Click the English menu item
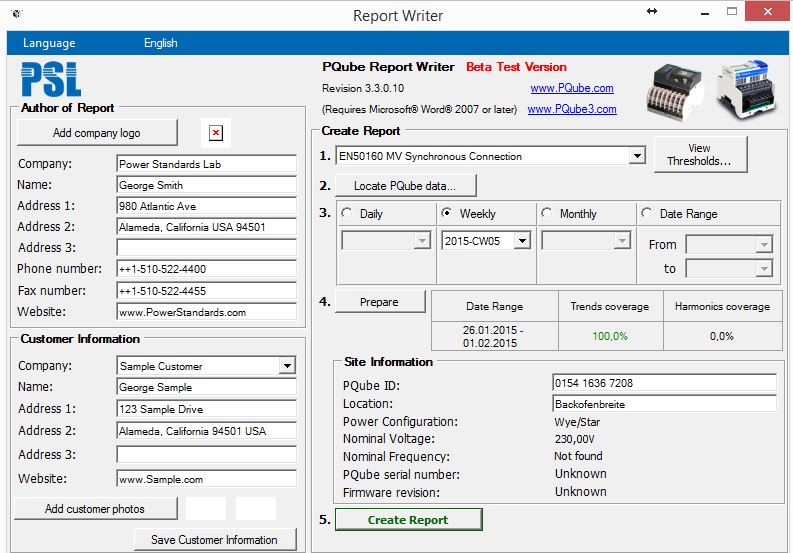The width and height of the screenshot is (793, 553). (160, 43)
